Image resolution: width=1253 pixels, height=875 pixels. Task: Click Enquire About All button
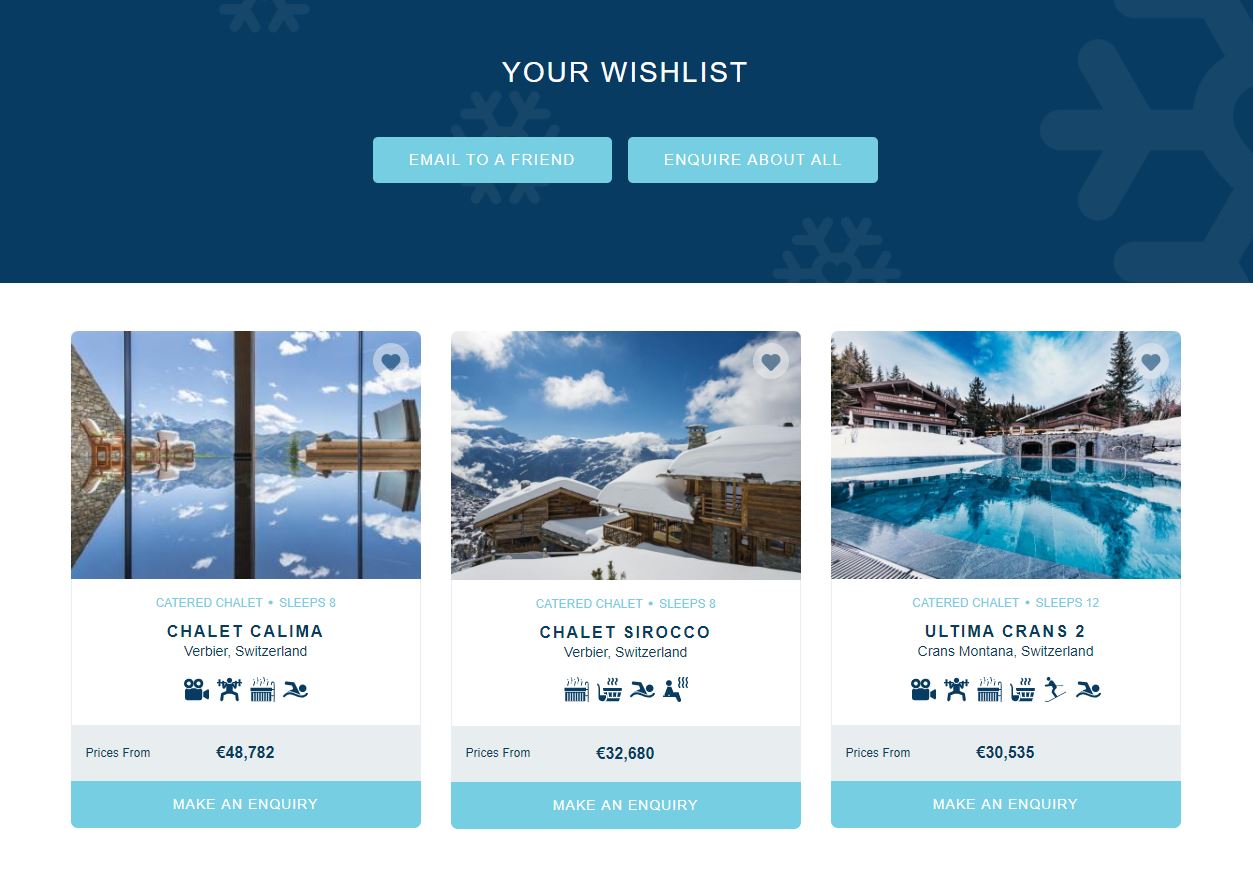753,160
